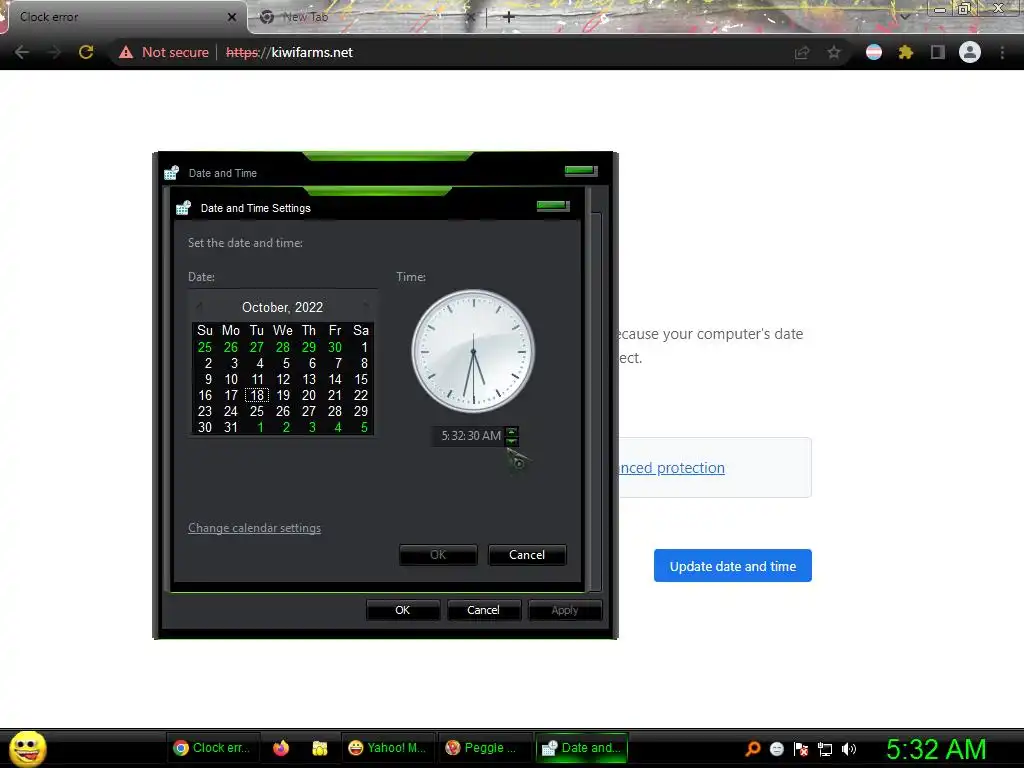Close the Clock error tab
Screen dimensions: 1024x768
click(232, 17)
